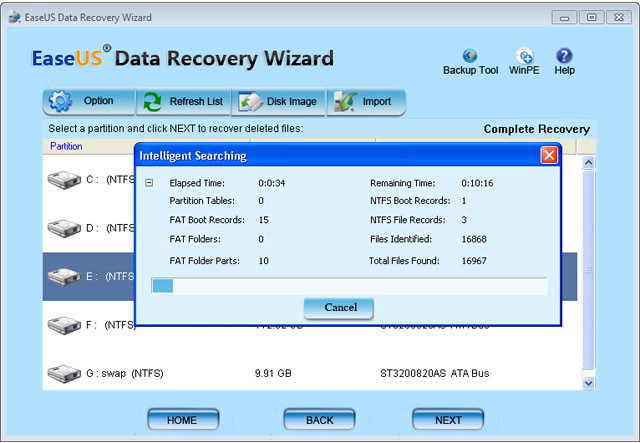This screenshot has width=640, height=443.
Task: Click the Files Identified value 16868
Action: pyautogui.click(x=474, y=239)
